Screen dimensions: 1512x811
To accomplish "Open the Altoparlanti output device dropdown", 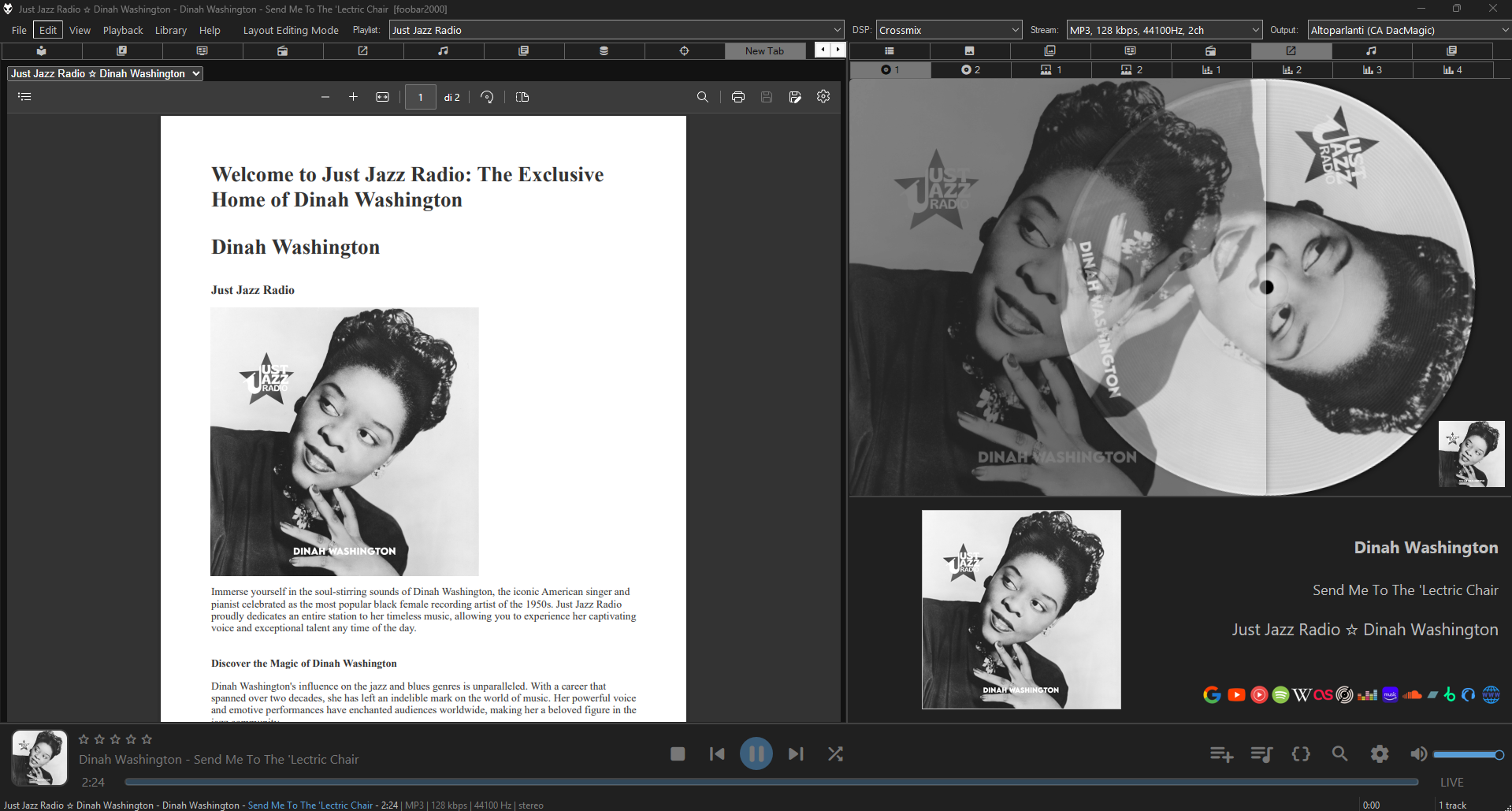I will pos(1410,30).
